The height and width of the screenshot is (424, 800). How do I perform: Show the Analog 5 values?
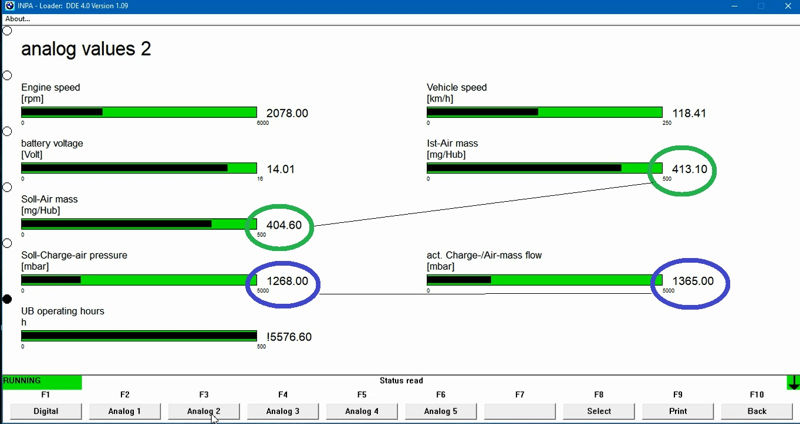pos(440,411)
